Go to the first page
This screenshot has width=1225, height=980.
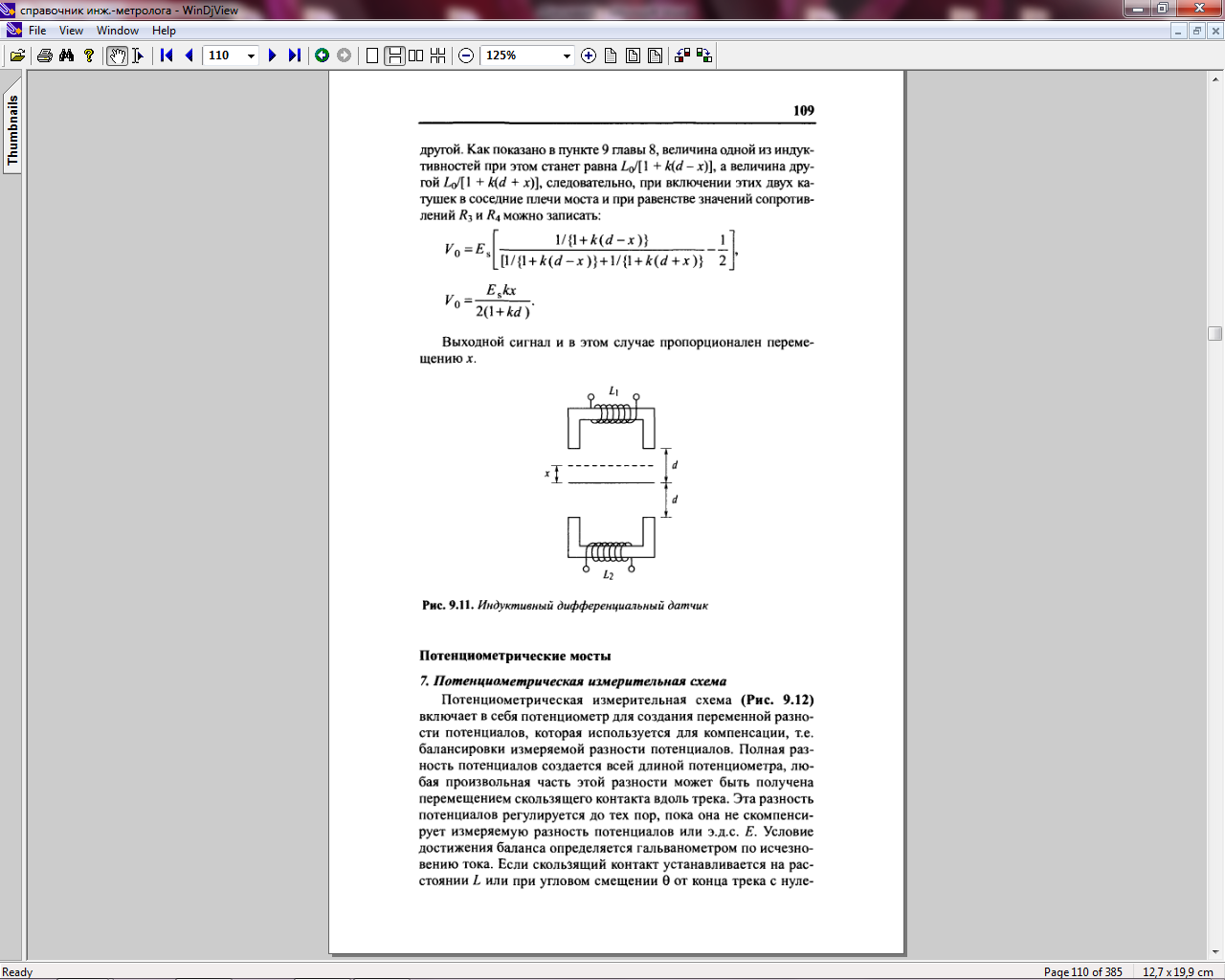[x=167, y=56]
